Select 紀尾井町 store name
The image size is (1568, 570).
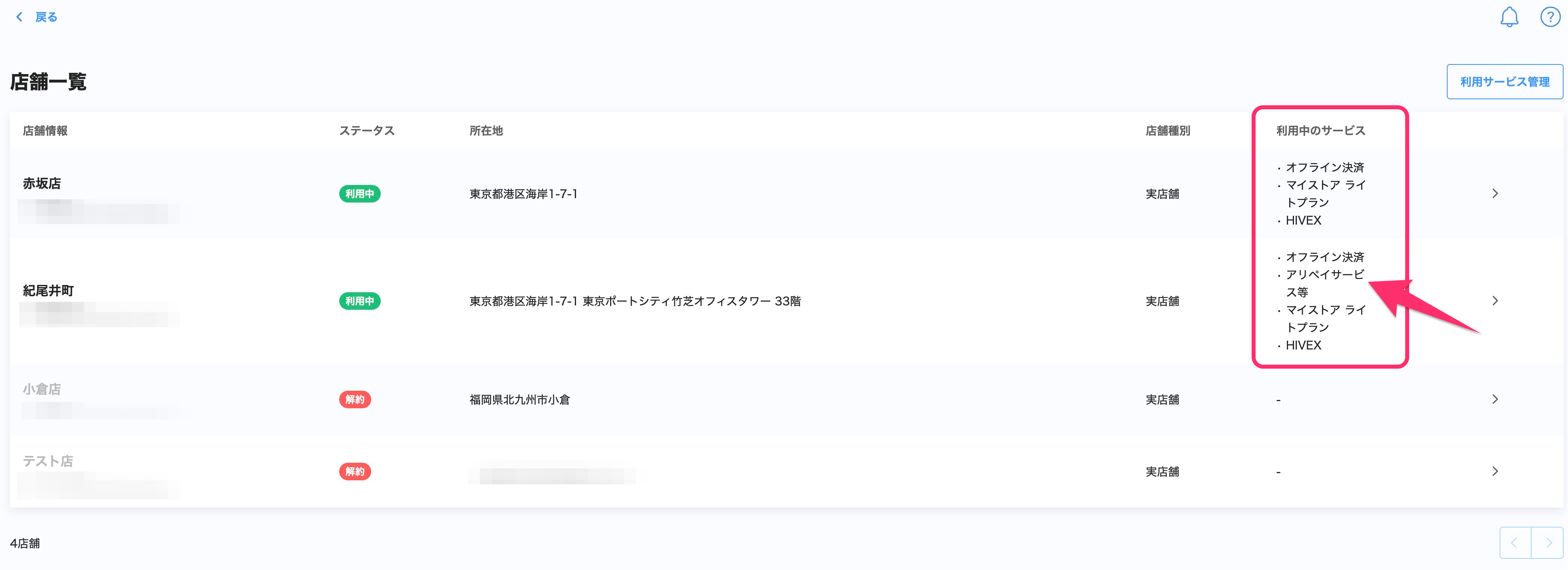(48, 291)
